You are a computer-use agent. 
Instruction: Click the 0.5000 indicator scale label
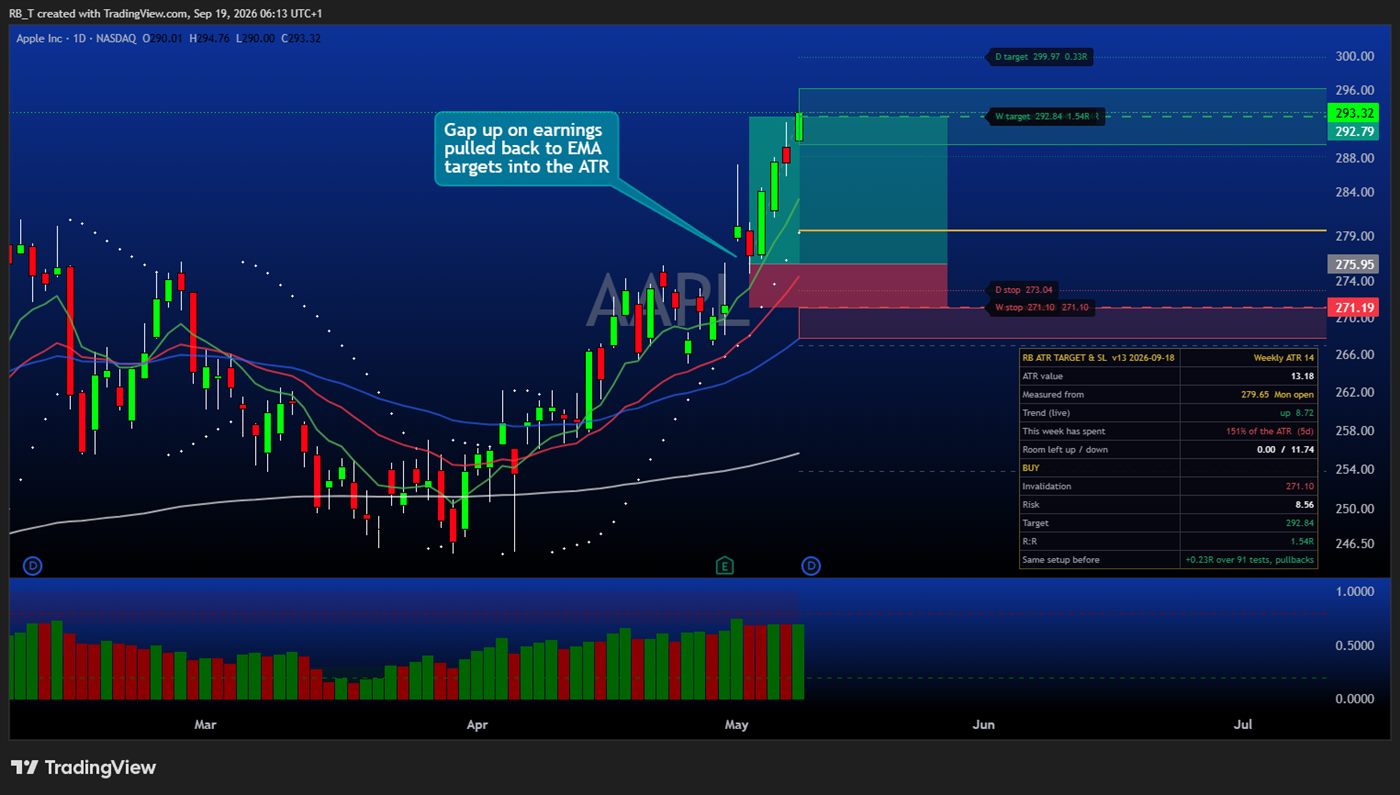coord(1356,645)
